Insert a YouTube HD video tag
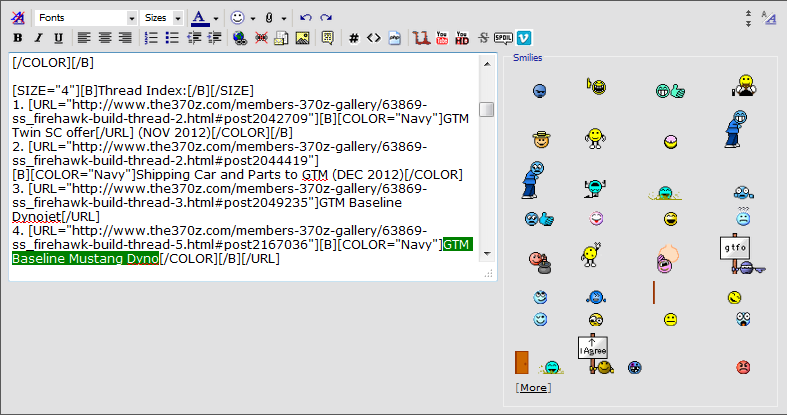787x415 pixels. 462,38
